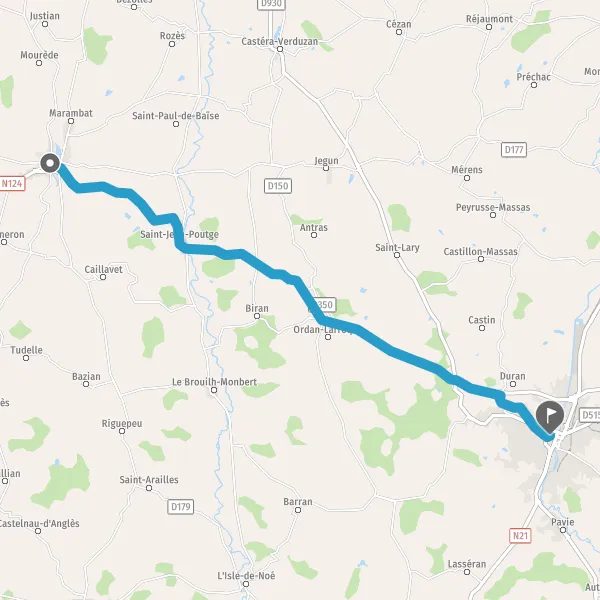Select the N124 road shield
The width and height of the screenshot is (600, 600).
coord(12,184)
